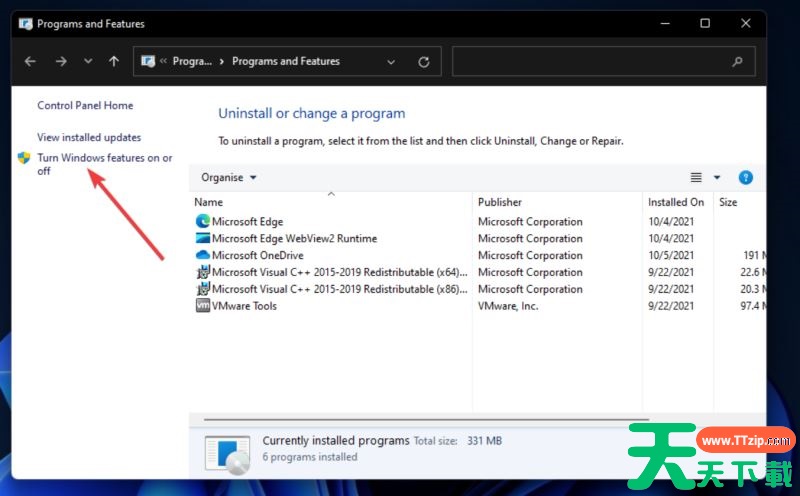Select Visual C++ 2015-2019 Redistributable (x86)
Viewport: 800px width, 496px height.
coord(339,289)
